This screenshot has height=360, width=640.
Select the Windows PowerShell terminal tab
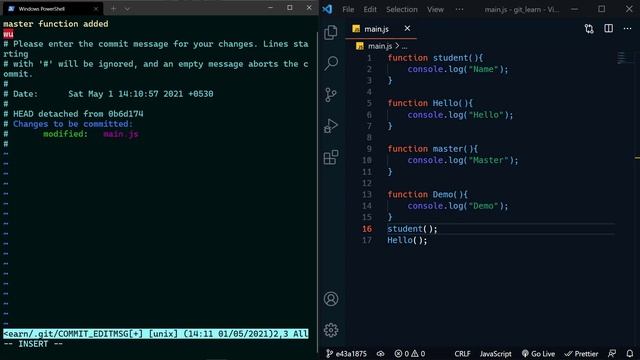(x=53, y=9)
